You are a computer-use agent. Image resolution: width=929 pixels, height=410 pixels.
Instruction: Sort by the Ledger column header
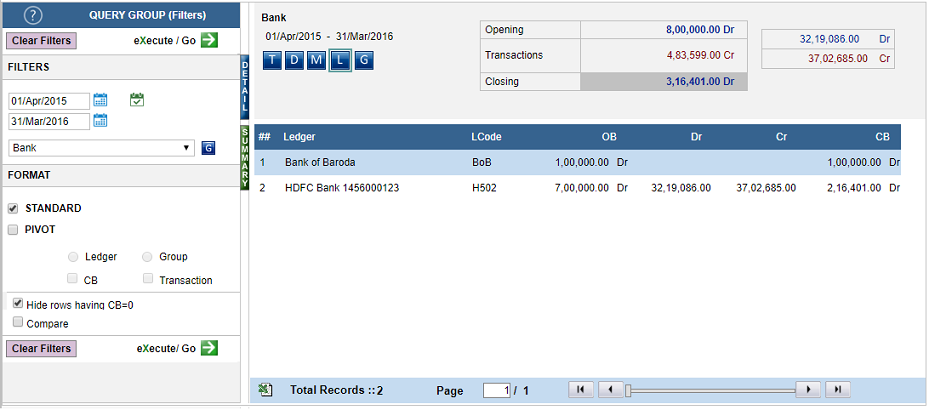299,137
